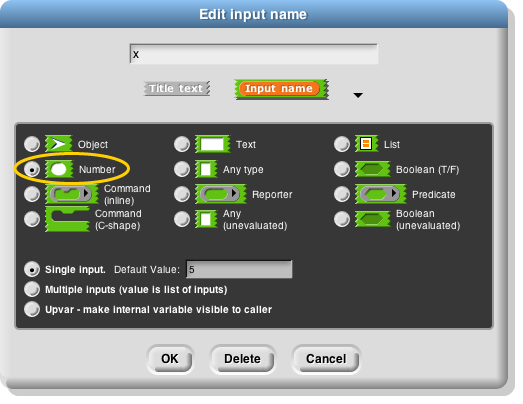Click the Cancel button
Viewport: 523px width, 404px height.
click(x=326, y=359)
